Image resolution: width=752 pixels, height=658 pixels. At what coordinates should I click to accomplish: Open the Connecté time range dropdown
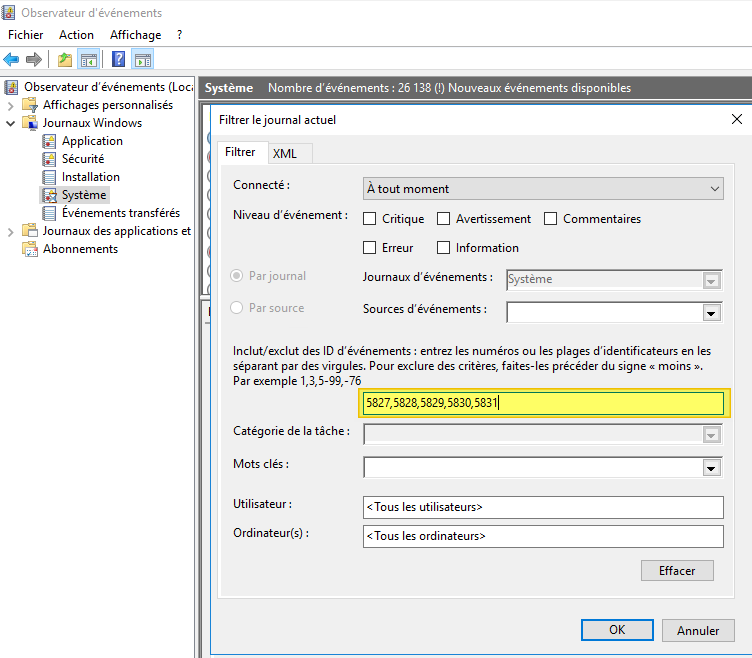[543, 189]
